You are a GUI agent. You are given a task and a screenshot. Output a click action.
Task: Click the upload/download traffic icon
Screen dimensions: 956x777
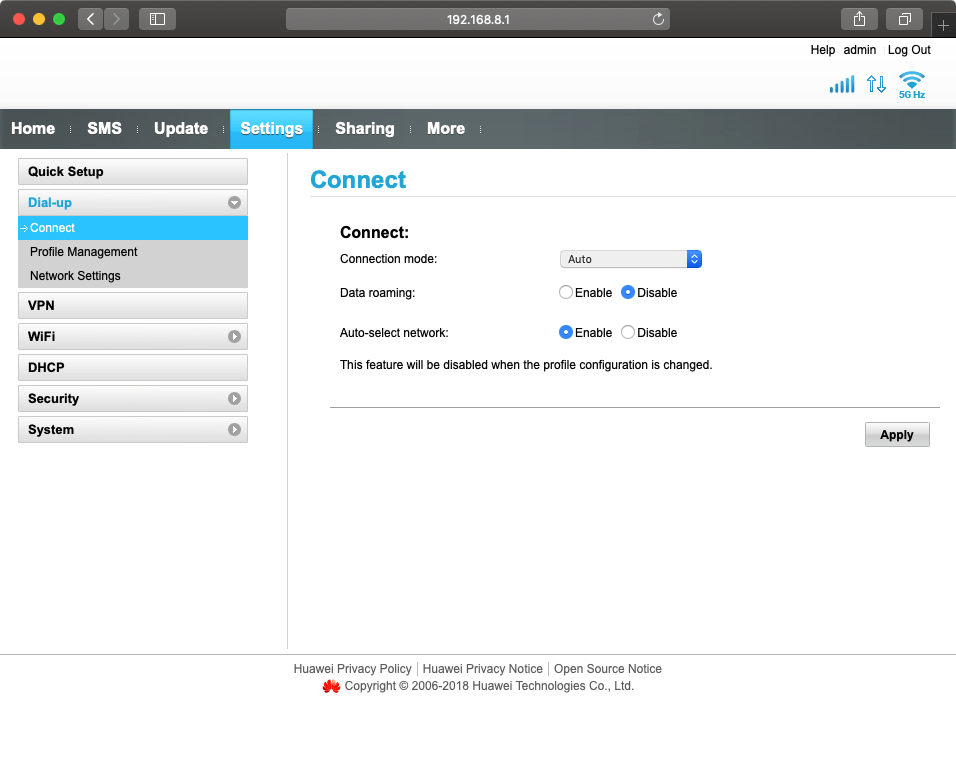point(876,85)
